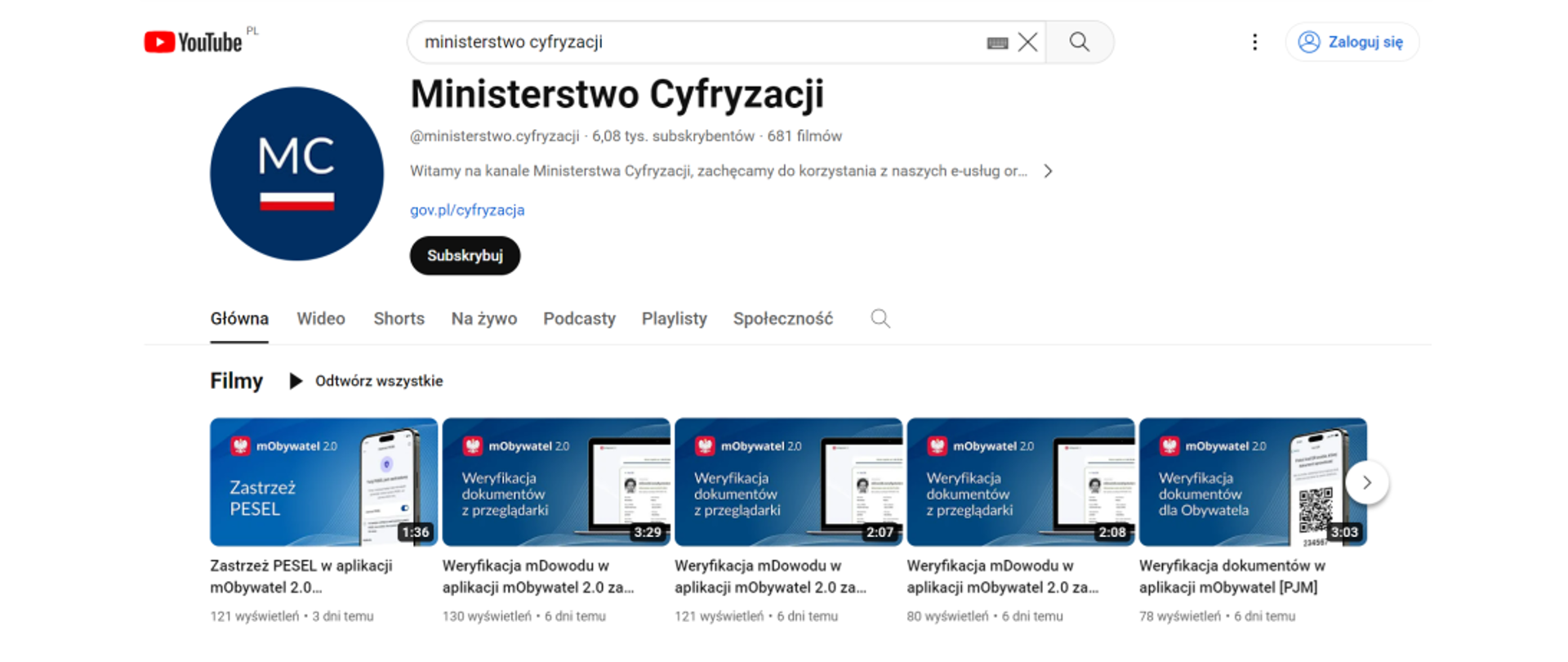Viewport: 1568px width, 662px height.
Task: Open the Na żywo tab
Action: pos(484,319)
